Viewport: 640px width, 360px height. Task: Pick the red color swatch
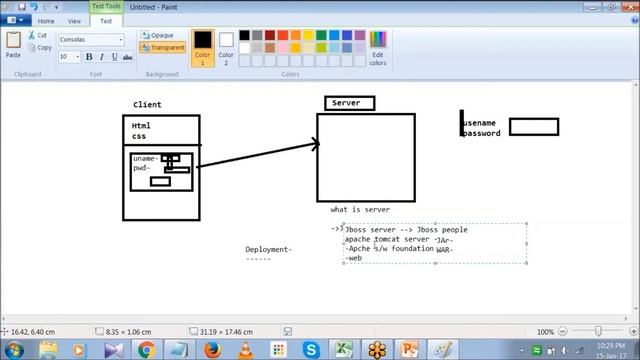pos(283,35)
